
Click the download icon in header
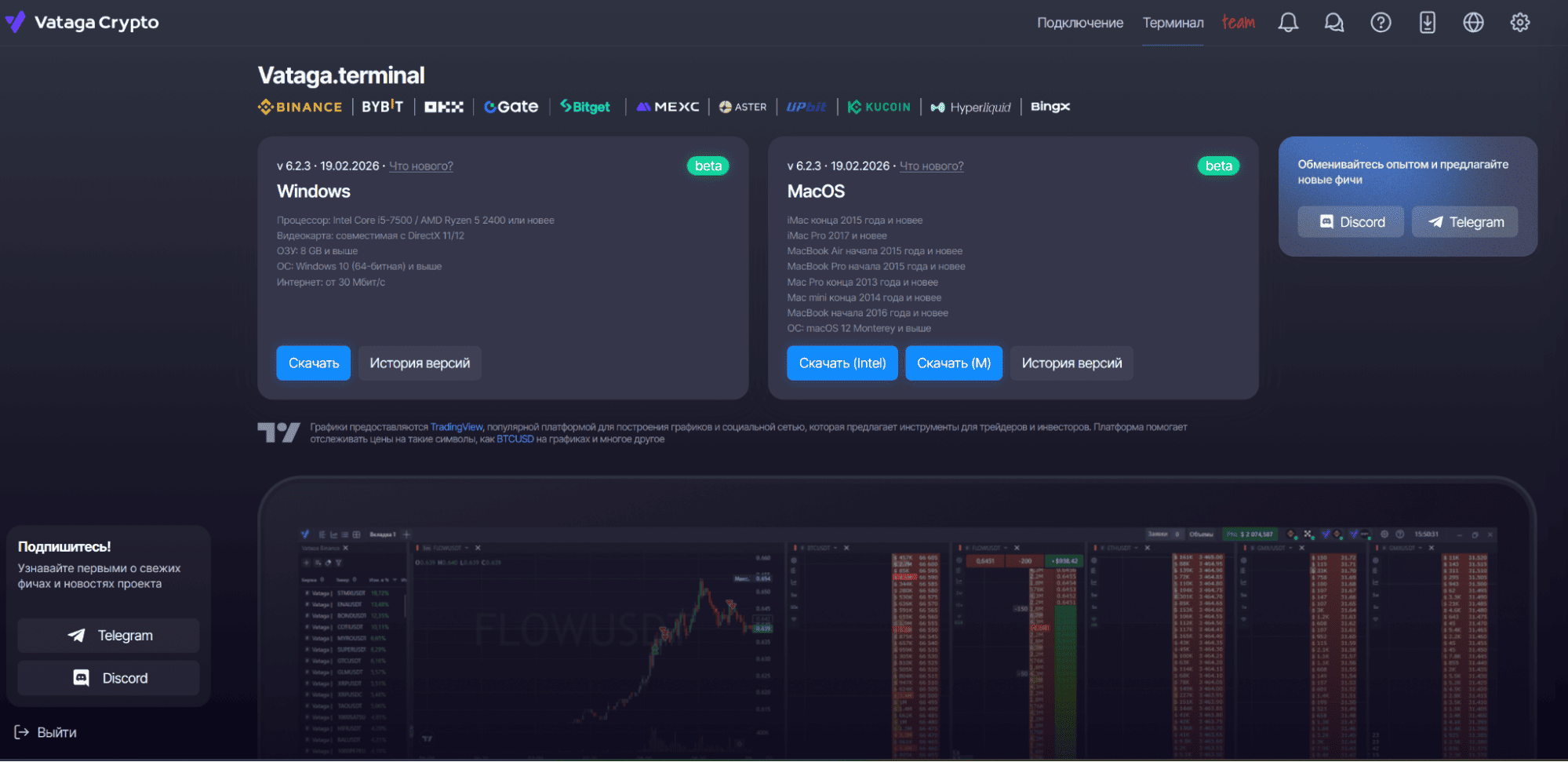(x=1428, y=23)
